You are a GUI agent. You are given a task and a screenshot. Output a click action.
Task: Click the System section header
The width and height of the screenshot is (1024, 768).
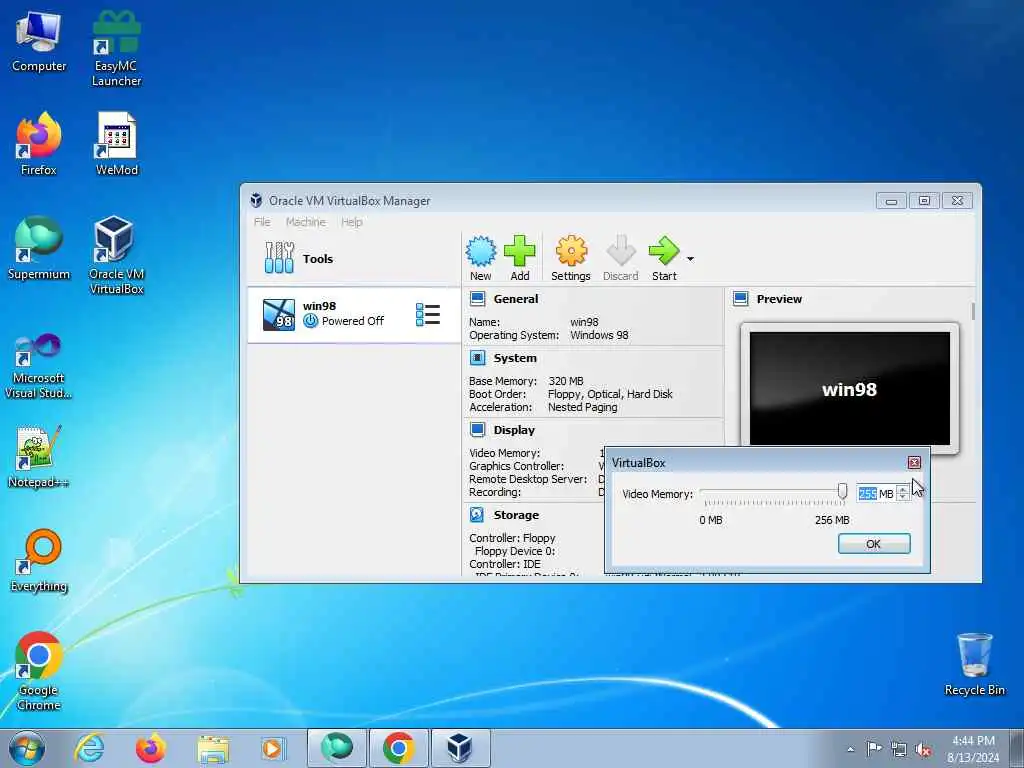[x=515, y=358]
